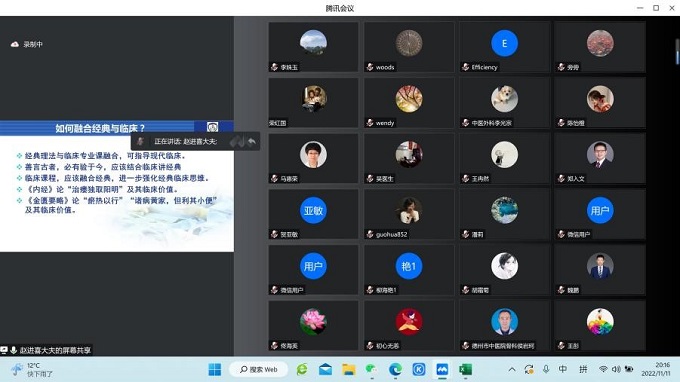Click the 搜索 Web taskbar search box
Viewport: 680px width, 382px height.
coord(258,369)
